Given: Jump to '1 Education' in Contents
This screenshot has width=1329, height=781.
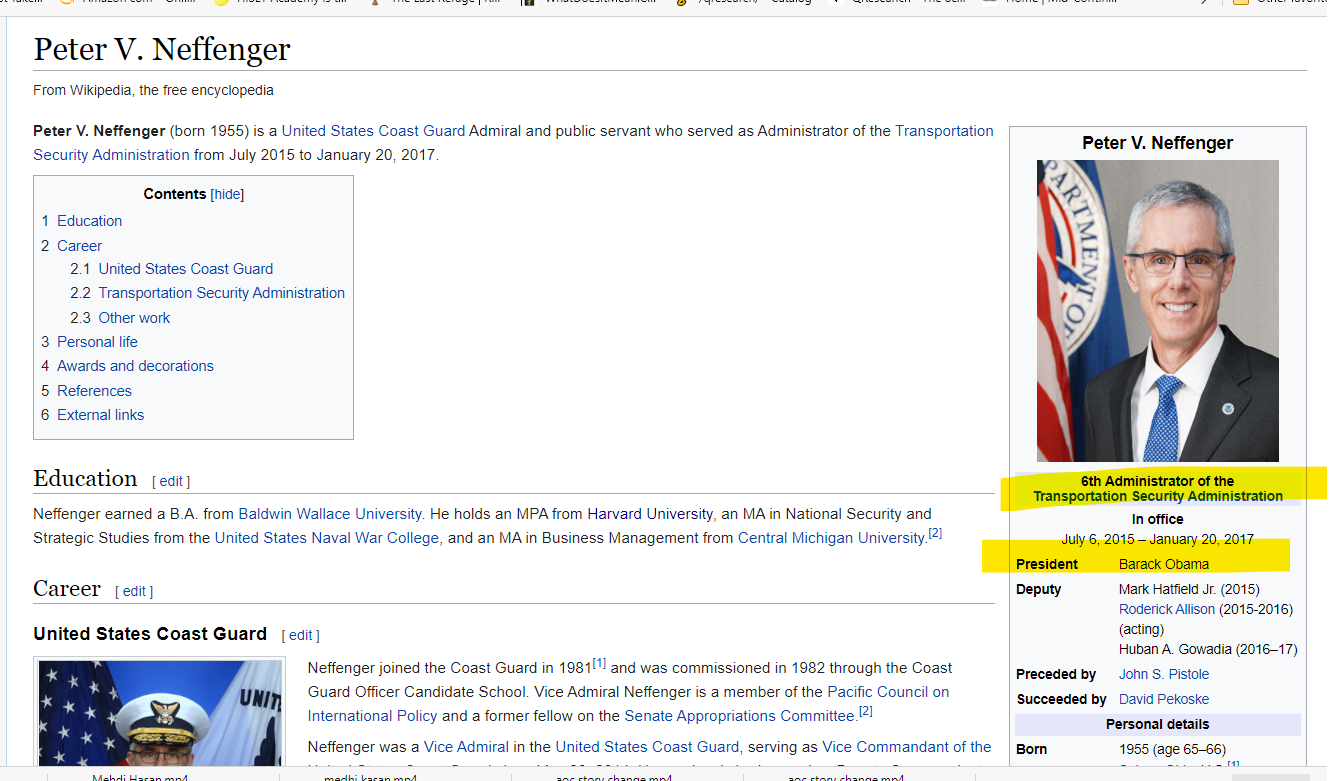Looking at the screenshot, I should click(81, 221).
